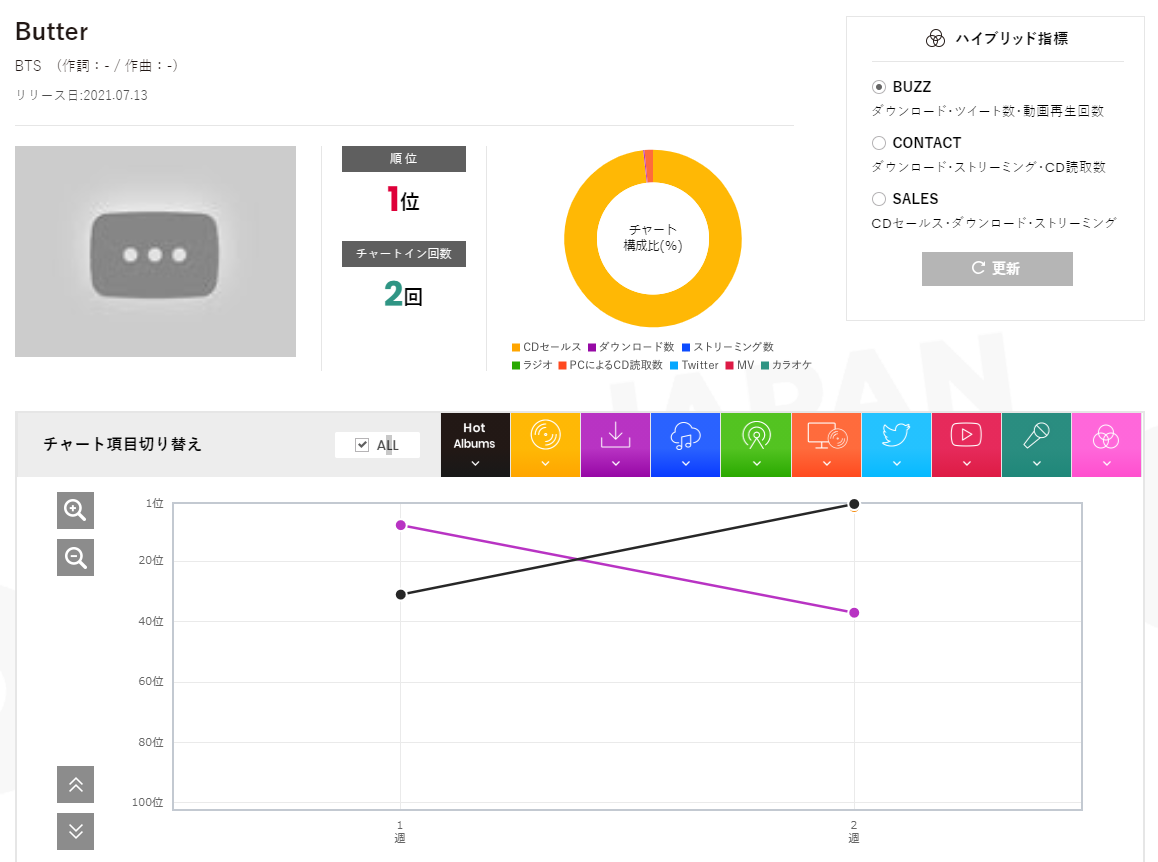
Task: Select the red MV play icon
Action: tap(966, 434)
